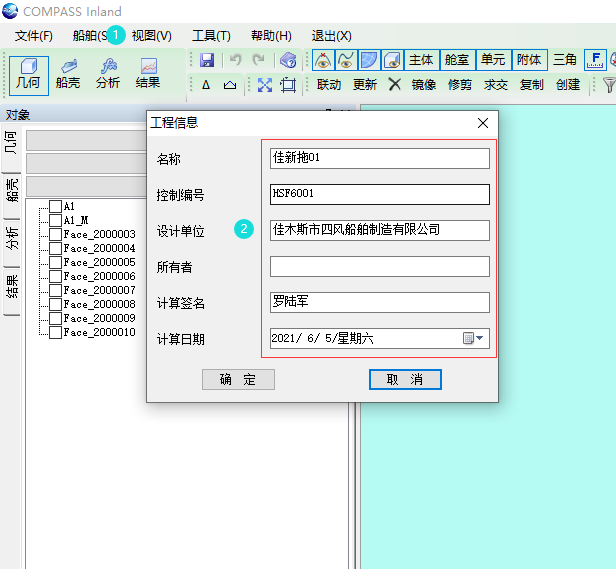
Task: Open the 帮助(H) menu
Action: coord(271,36)
